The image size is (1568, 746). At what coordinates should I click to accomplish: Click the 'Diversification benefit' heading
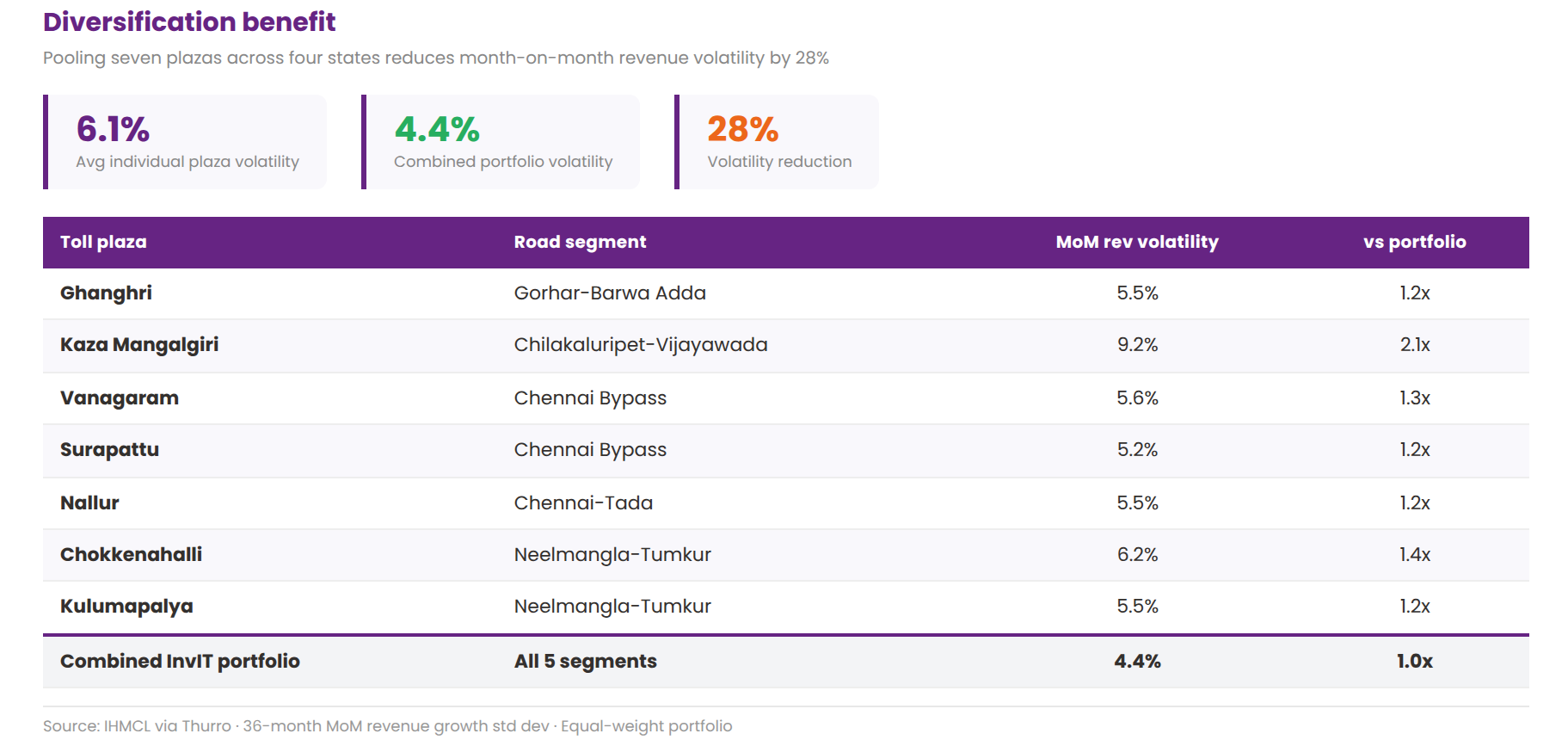[189, 22]
